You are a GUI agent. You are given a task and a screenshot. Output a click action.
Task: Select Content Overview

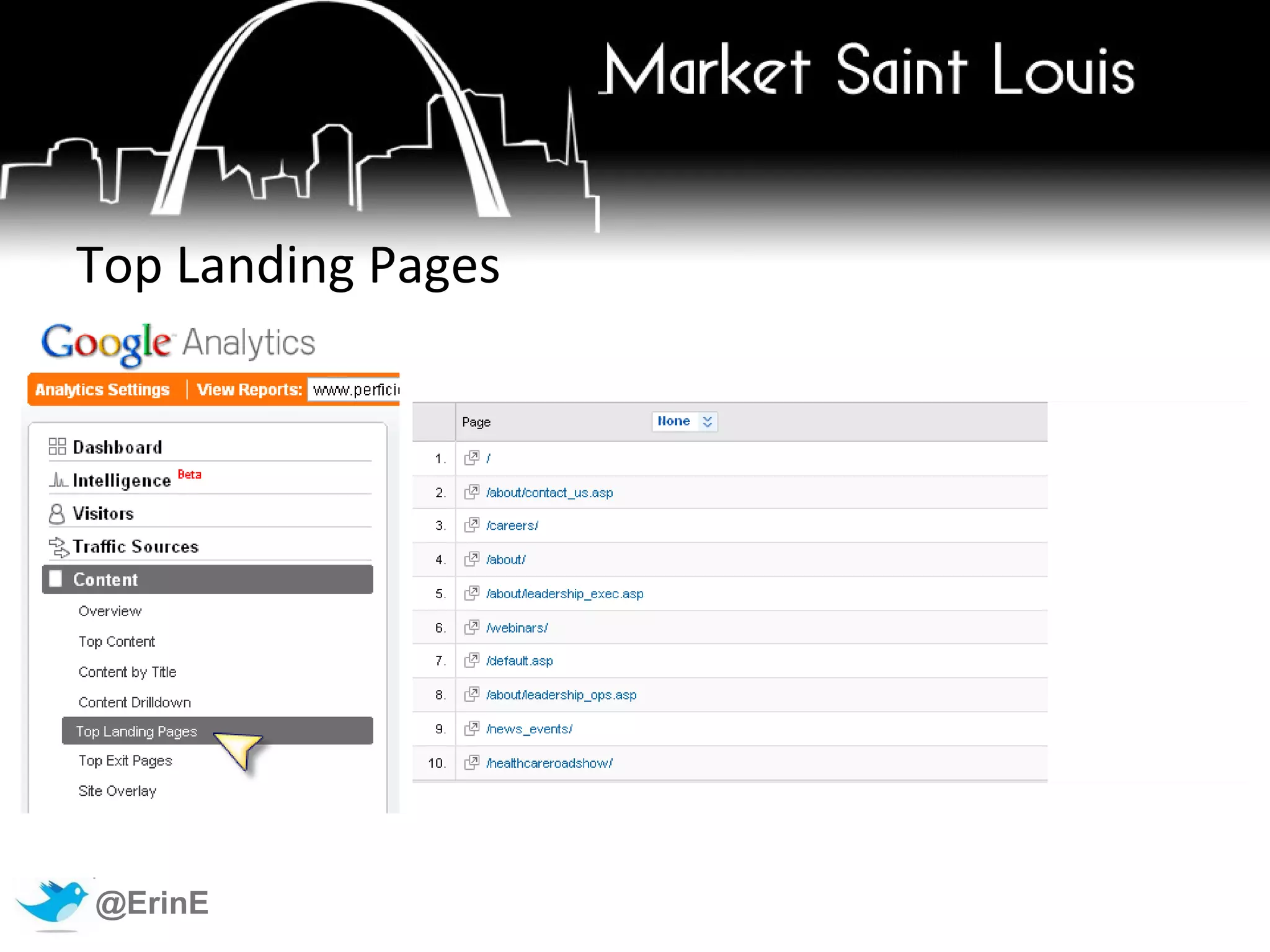pos(110,611)
